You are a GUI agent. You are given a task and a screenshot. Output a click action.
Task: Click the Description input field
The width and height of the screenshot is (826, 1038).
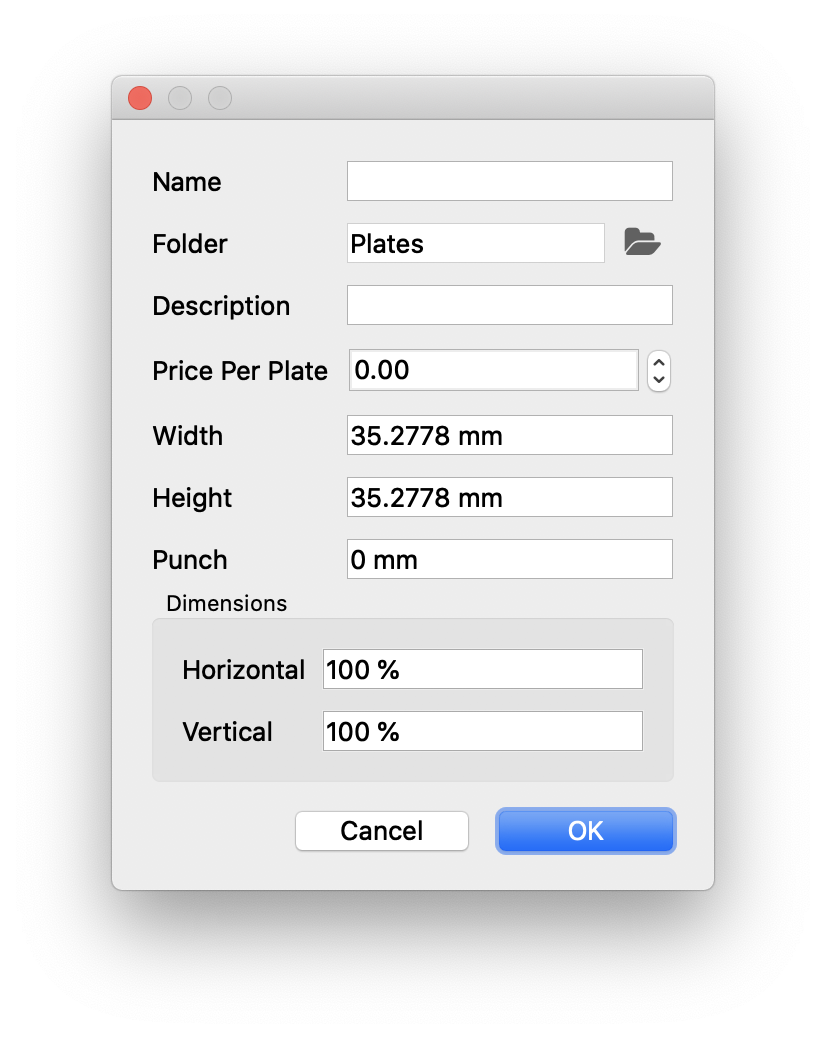point(509,305)
